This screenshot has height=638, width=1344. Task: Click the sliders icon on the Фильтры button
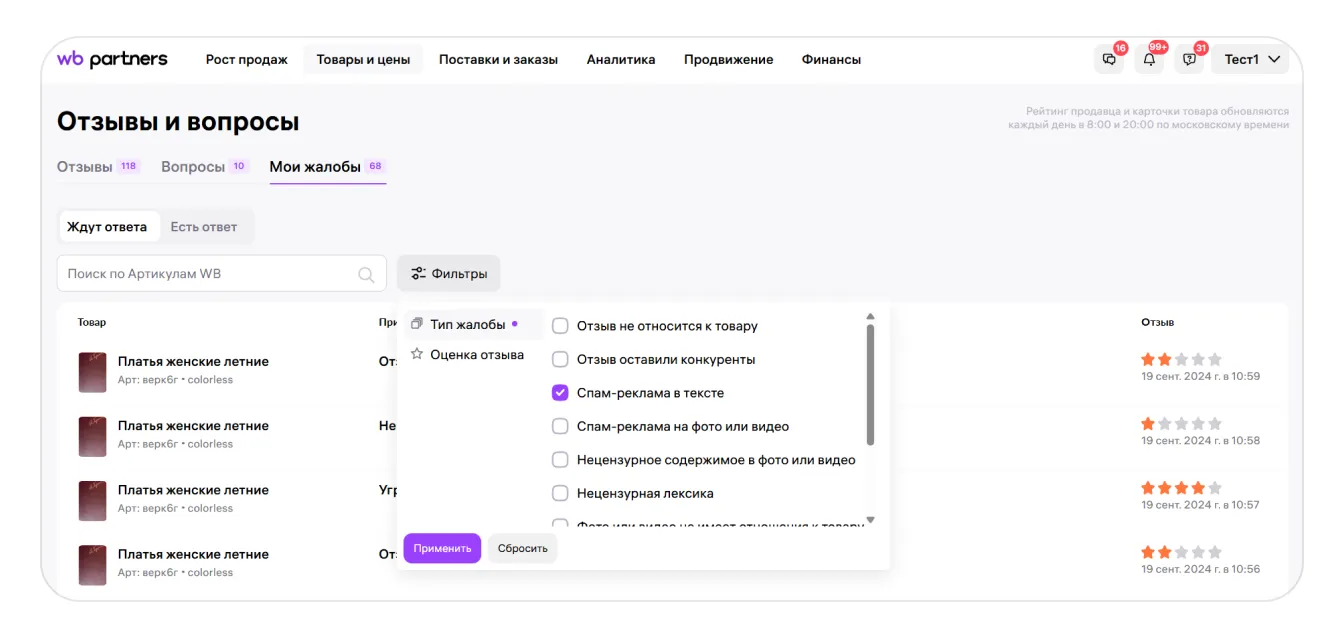[x=418, y=273]
